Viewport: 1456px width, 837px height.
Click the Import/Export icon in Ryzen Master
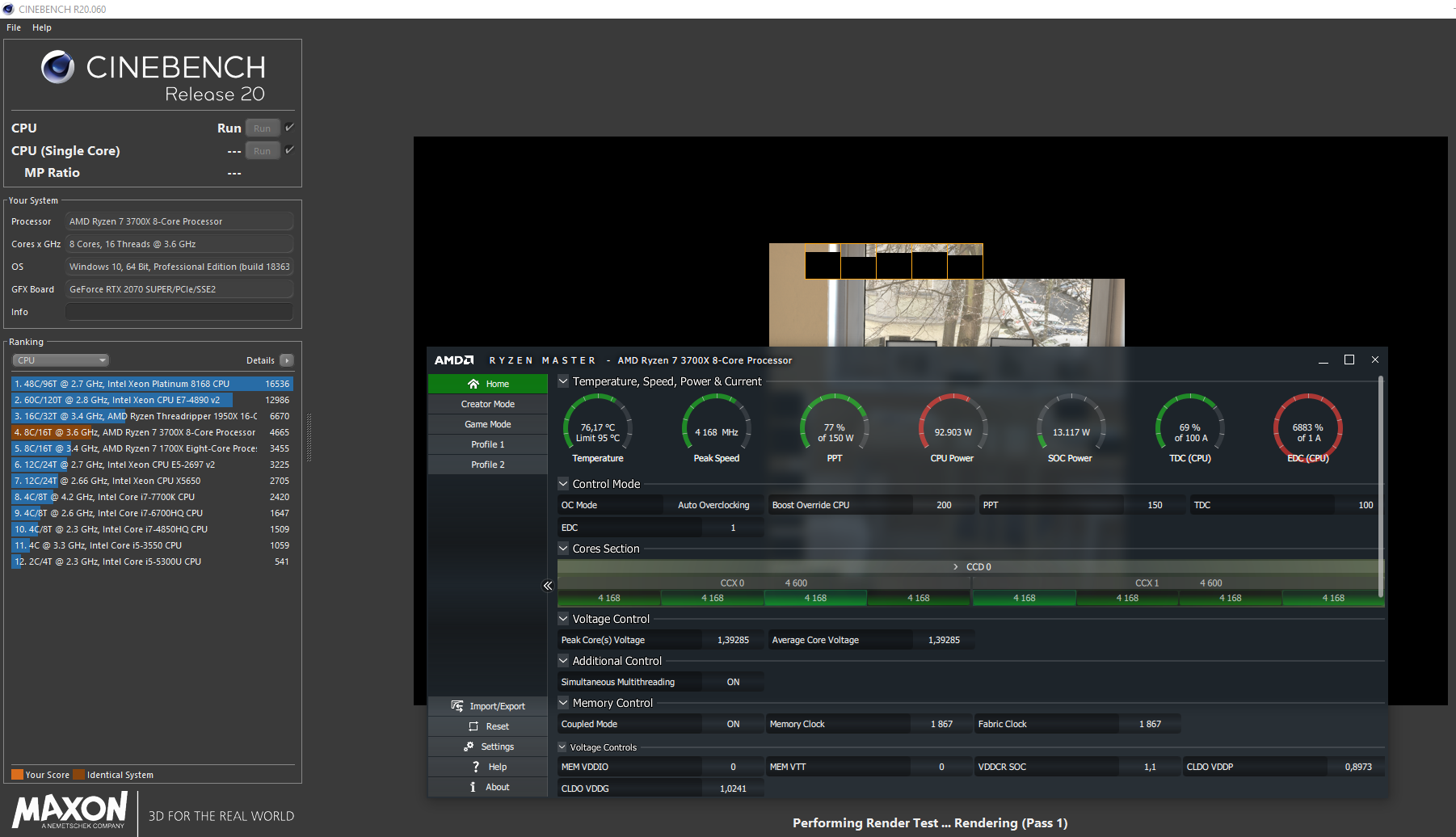click(457, 706)
